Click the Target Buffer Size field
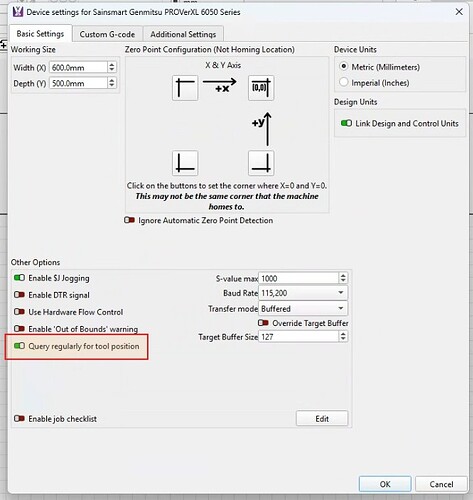Image resolution: width=473 pixels, height=500 pixels. tap(298, 337)
